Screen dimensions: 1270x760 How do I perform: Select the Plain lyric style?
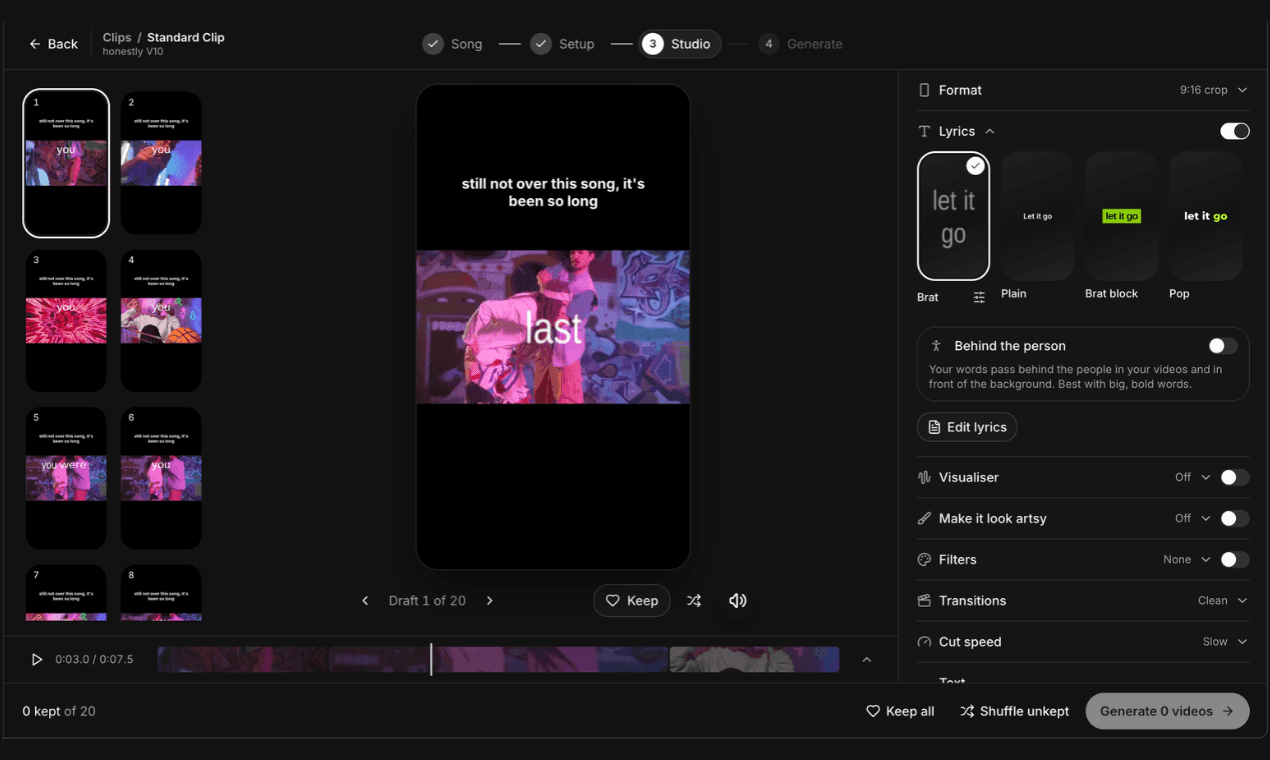click(x=1038, y=216)
